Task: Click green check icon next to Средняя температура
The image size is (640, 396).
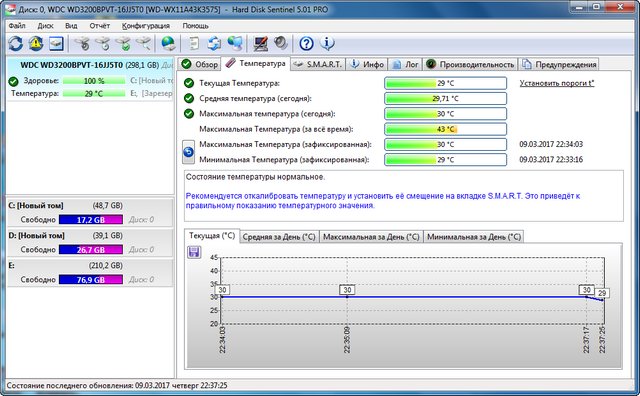Action: [189, 98]
